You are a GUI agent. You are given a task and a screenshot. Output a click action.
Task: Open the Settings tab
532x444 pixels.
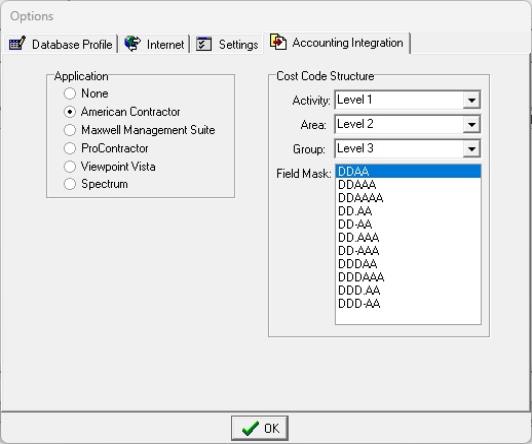pyautogui.click(x=227, y=44)
